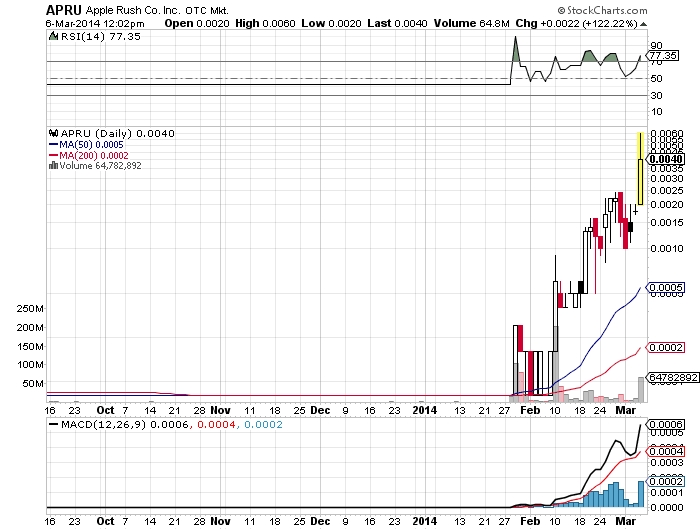
Task: Click the red MA(200) legend line
Action: (x=53, y=155)
